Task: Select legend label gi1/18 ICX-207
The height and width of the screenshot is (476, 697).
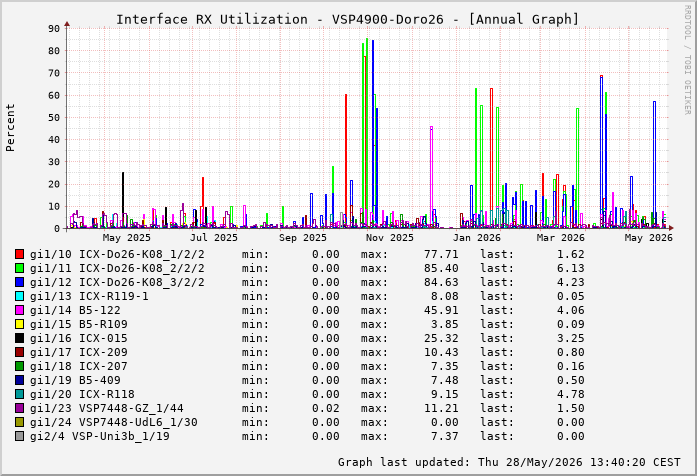Action: pyautogui.click(x=79, y=366)
